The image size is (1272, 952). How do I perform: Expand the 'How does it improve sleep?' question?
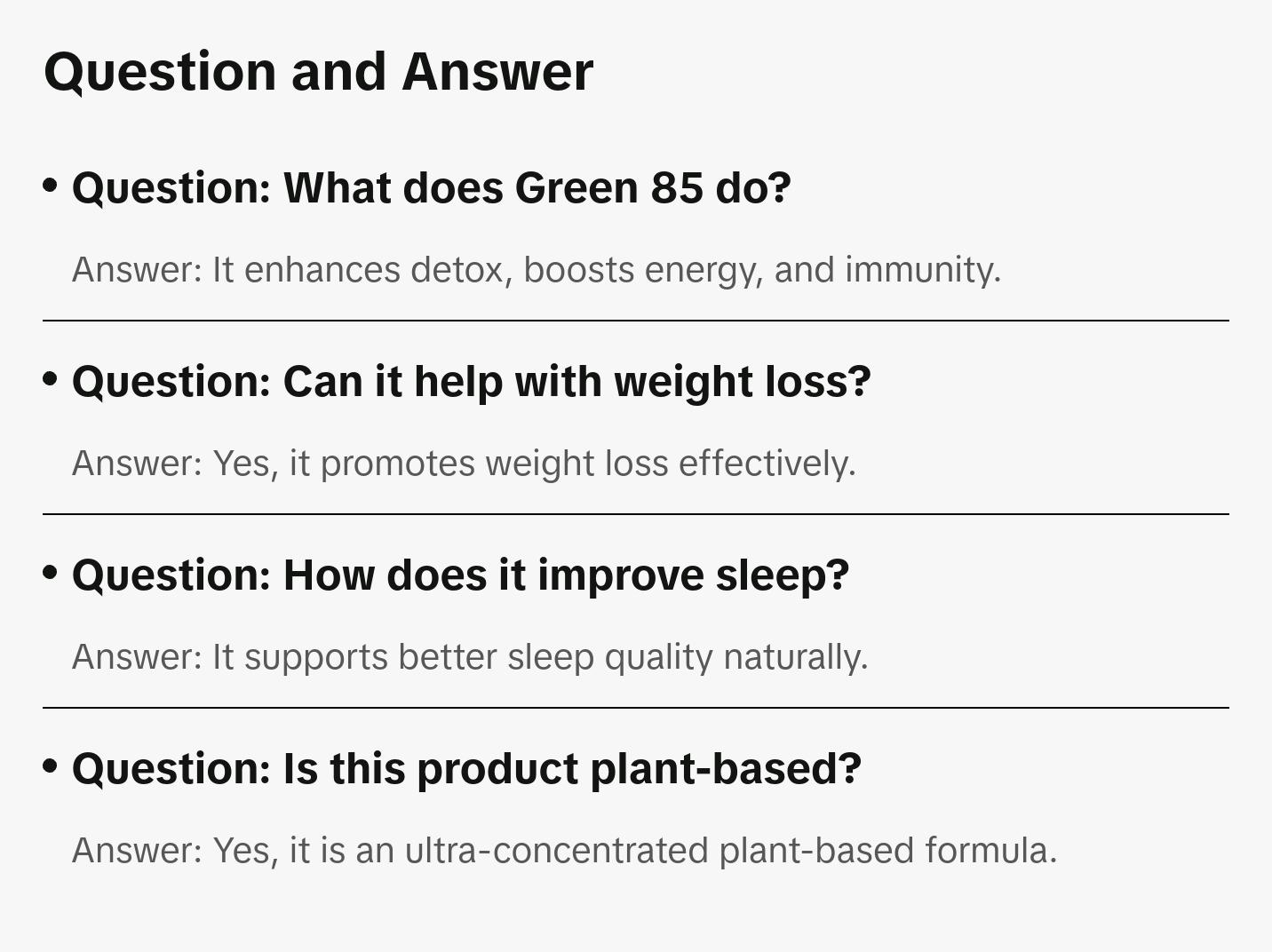[460, 575]
